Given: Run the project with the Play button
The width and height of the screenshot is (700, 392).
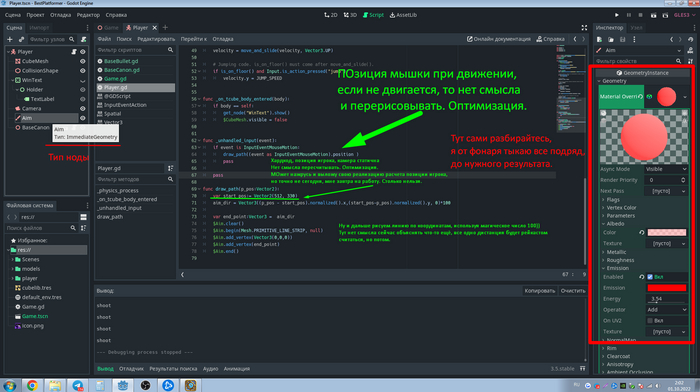Looking at the screenshot, I should tap(617, 15).
